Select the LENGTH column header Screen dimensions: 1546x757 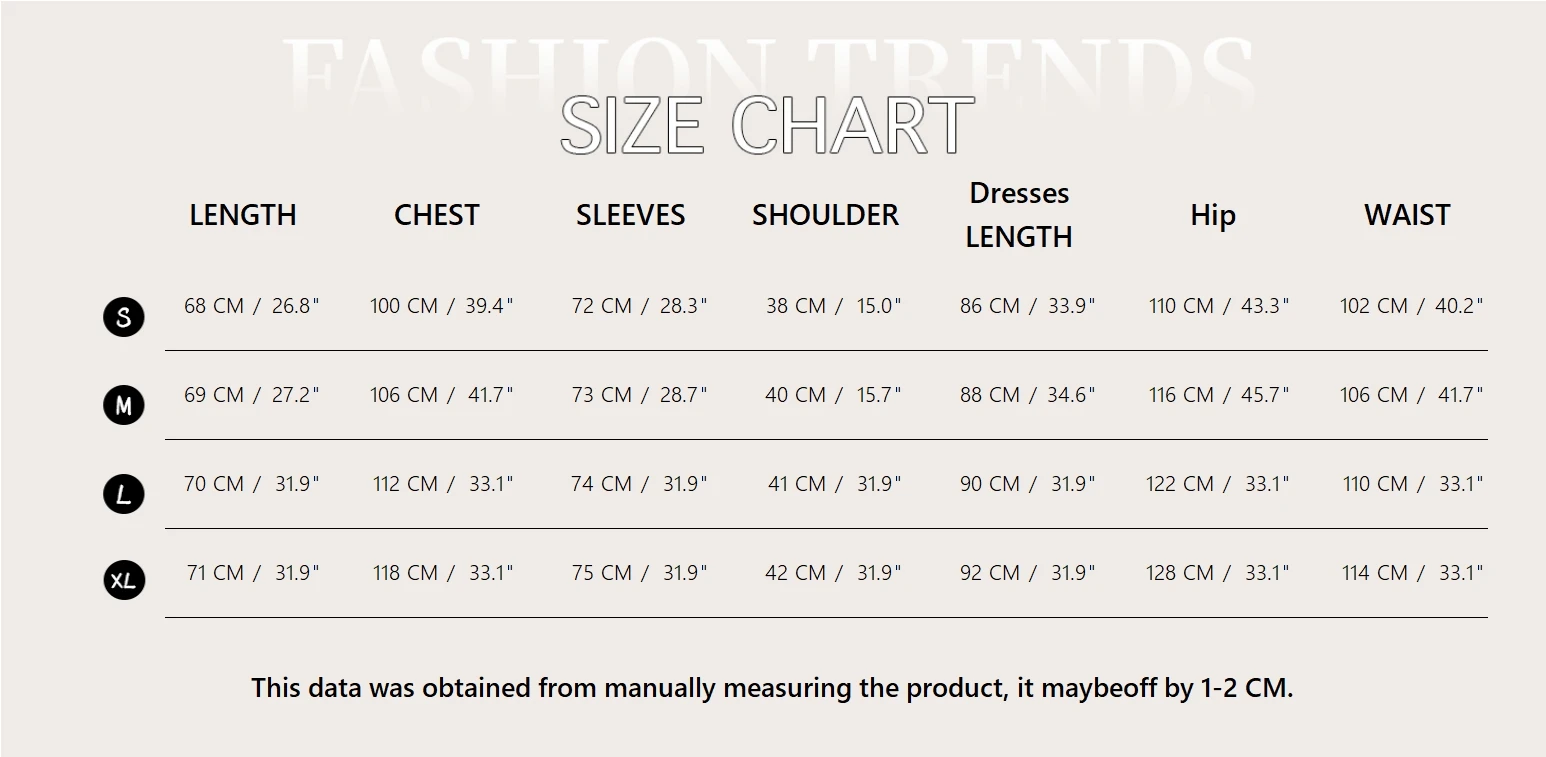point(243,215)
